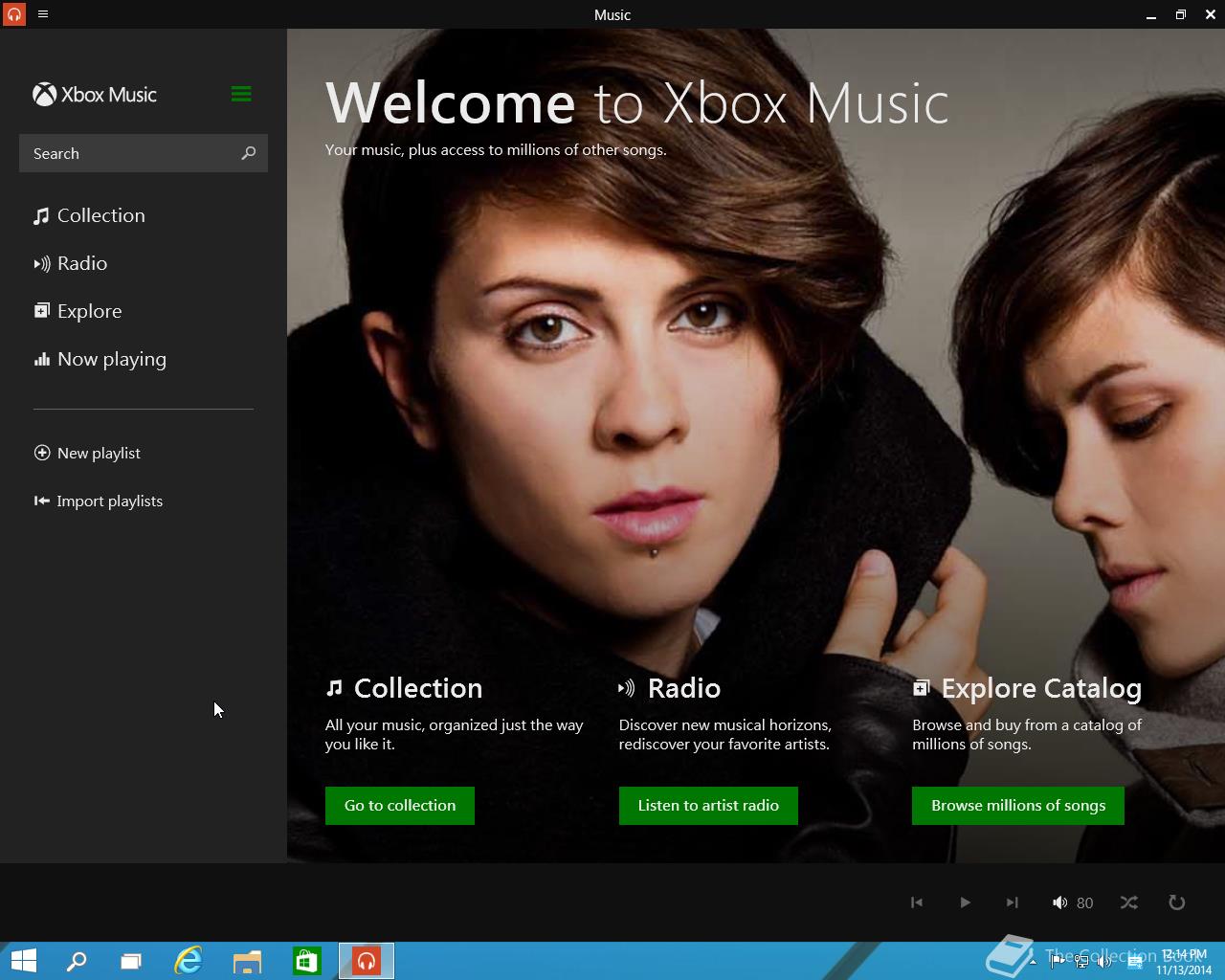Click system volume tray icon

point(1104,962)
